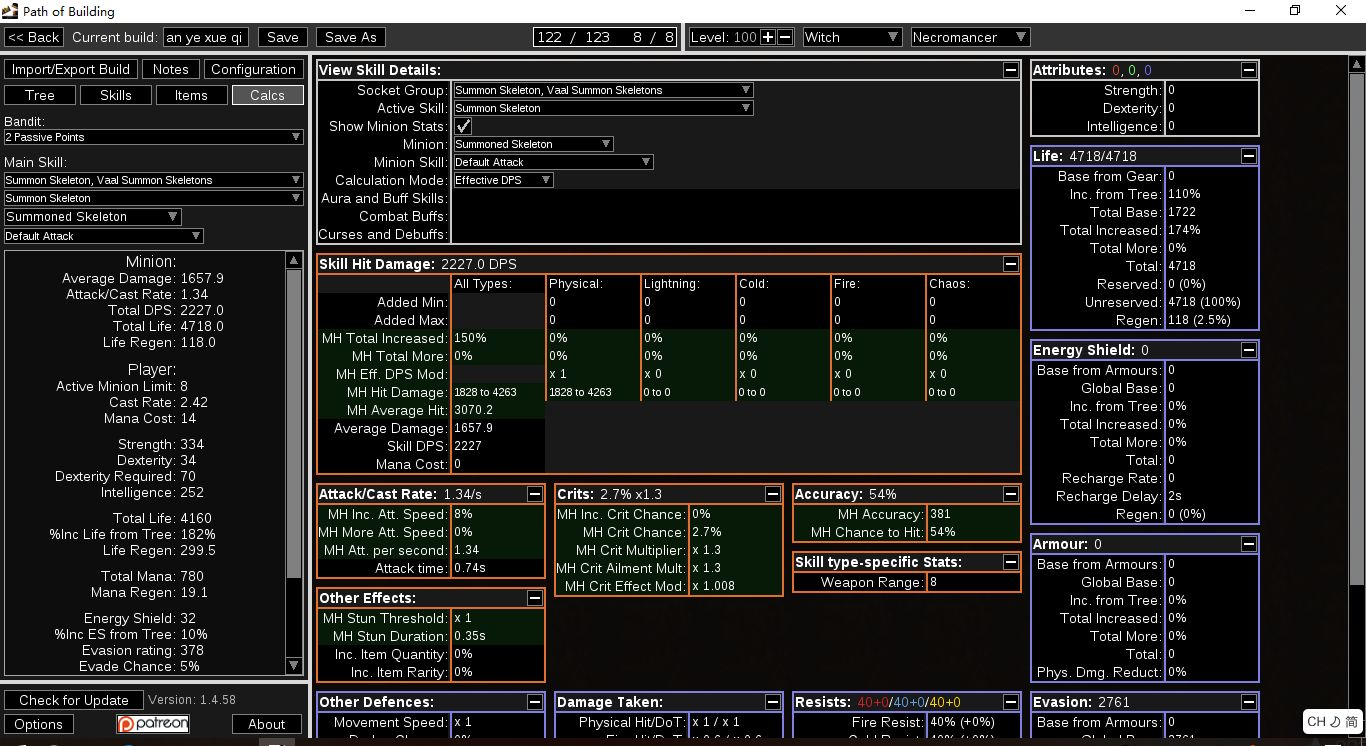1366x746 pixels.
Task: Collapse the Attributes section
Action: click(x=1248, y=70)
